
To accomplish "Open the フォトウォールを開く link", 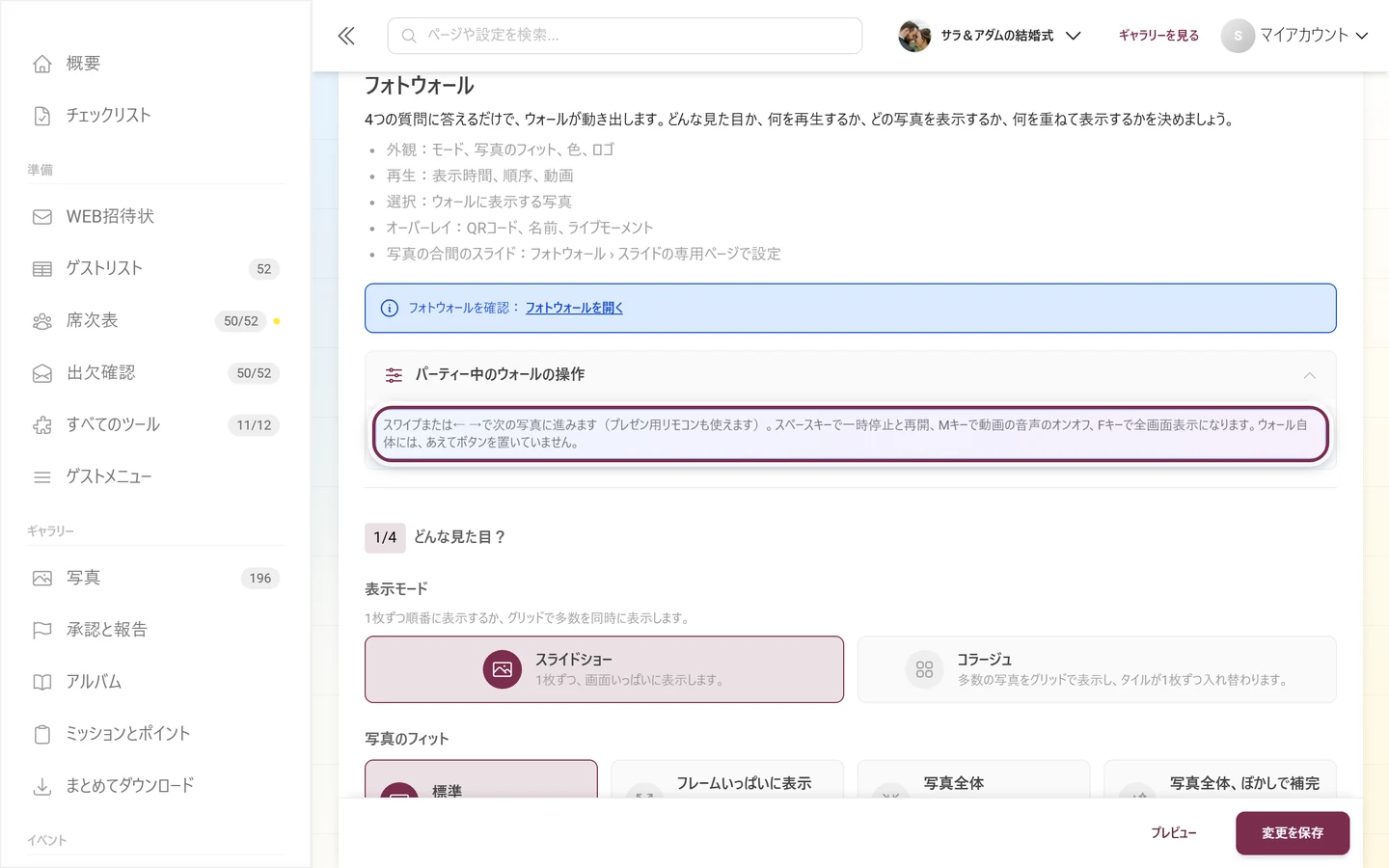I will coord(574,309).
